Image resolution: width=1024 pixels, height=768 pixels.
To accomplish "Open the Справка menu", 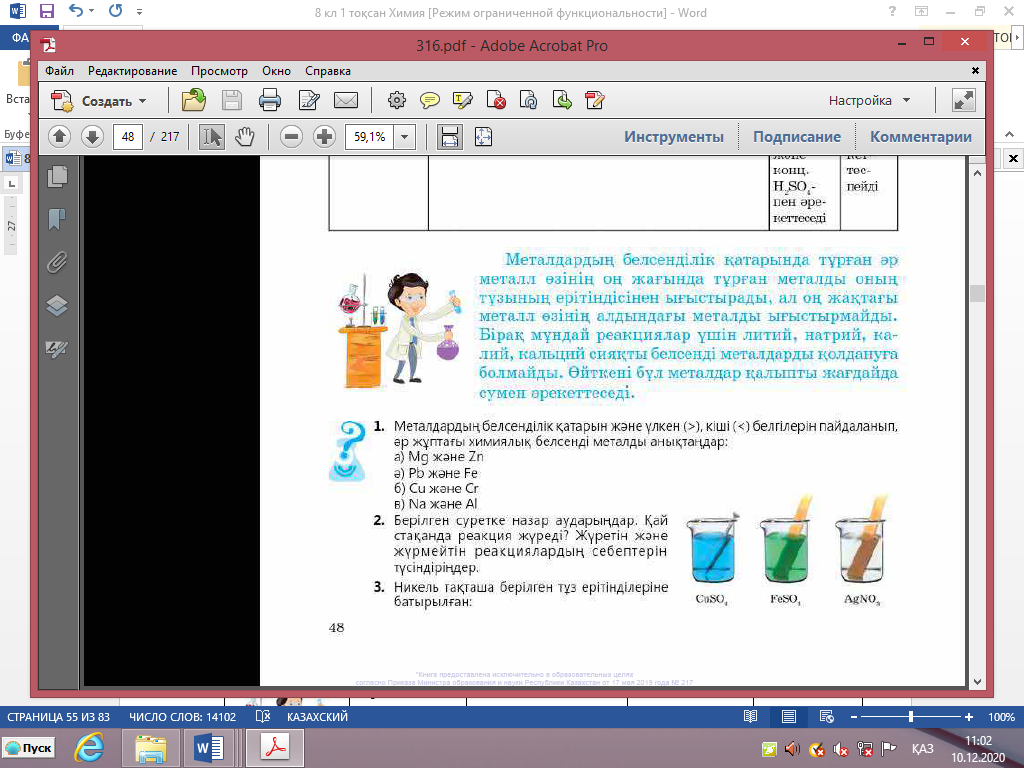I will tap(328, 71).
